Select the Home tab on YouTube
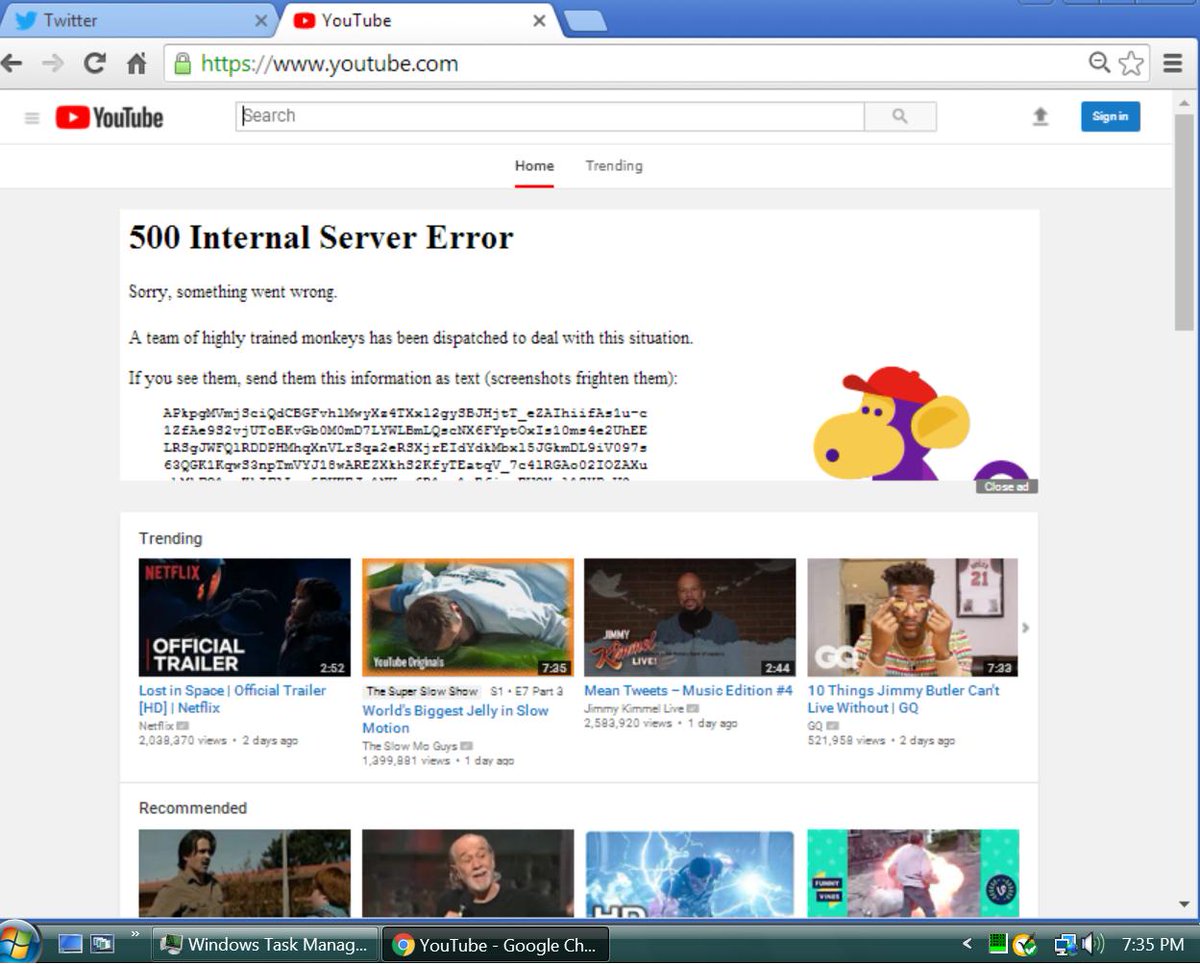The image size is (1200, 964). 534,166
